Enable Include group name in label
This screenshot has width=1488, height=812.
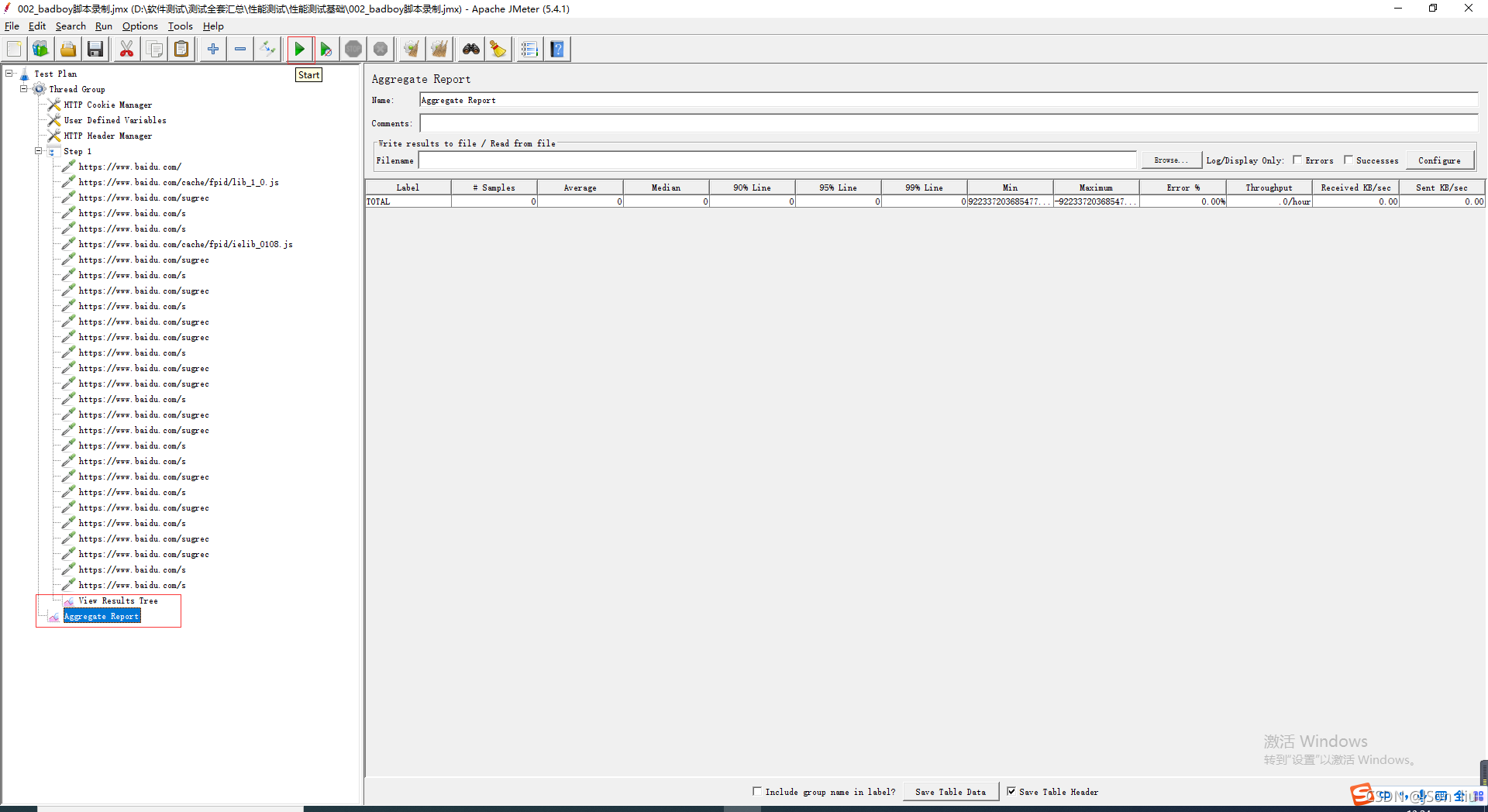(x=757, y=791)
